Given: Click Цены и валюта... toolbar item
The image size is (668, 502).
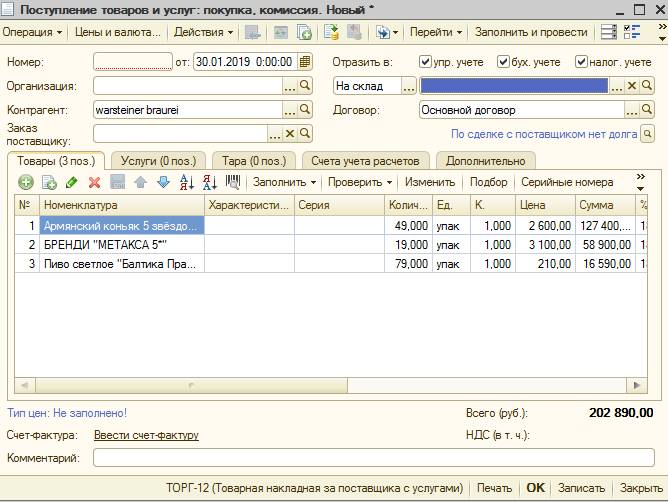Looking at the screenshot, I should click(x=118, y=32).
